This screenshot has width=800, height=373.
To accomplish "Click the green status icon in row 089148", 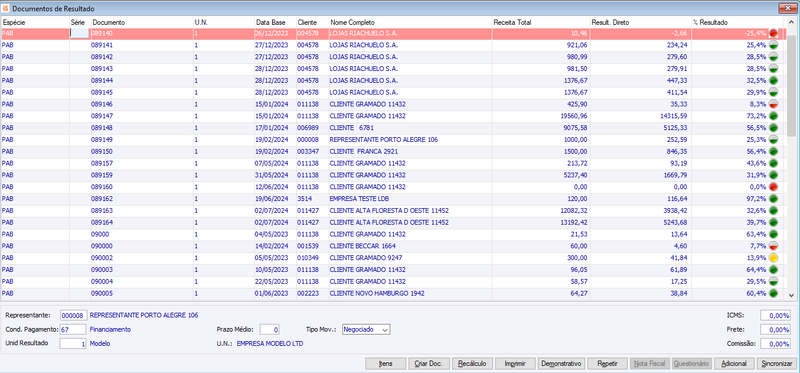I will pyautogui.click(x=773, y=128).
